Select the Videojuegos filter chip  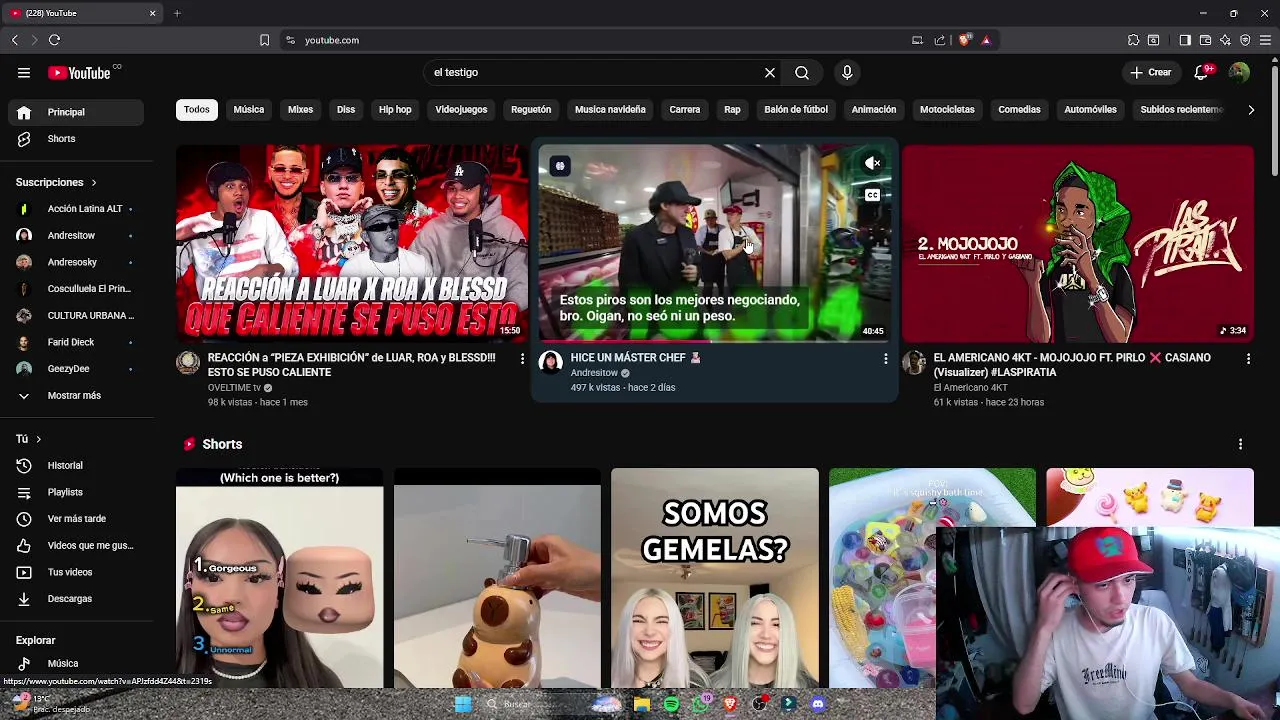[461, 109]
